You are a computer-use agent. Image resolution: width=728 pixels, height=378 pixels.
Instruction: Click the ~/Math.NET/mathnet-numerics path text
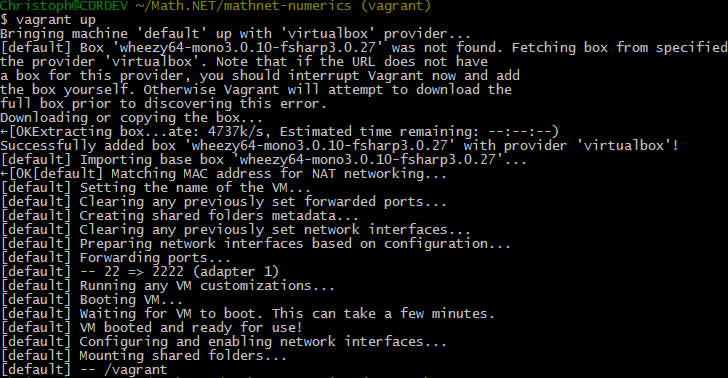coord(243,6)
